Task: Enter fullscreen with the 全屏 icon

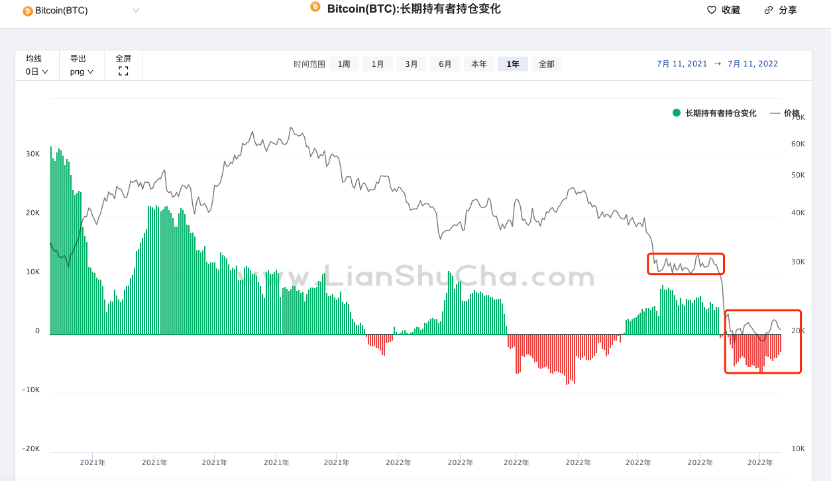Action: coord(123,72)
